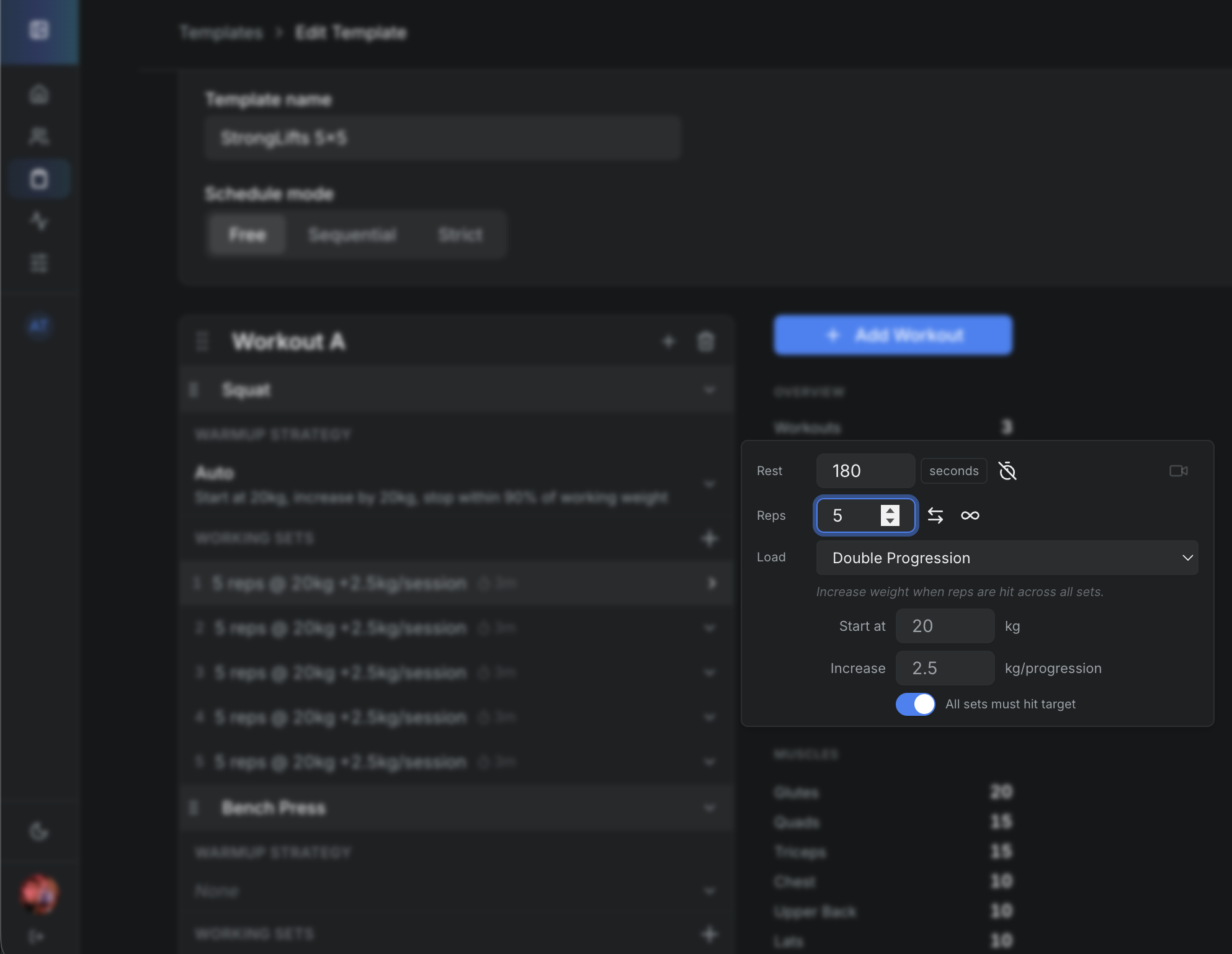Expand the Bench Press exercise

(x=709, y=808)
